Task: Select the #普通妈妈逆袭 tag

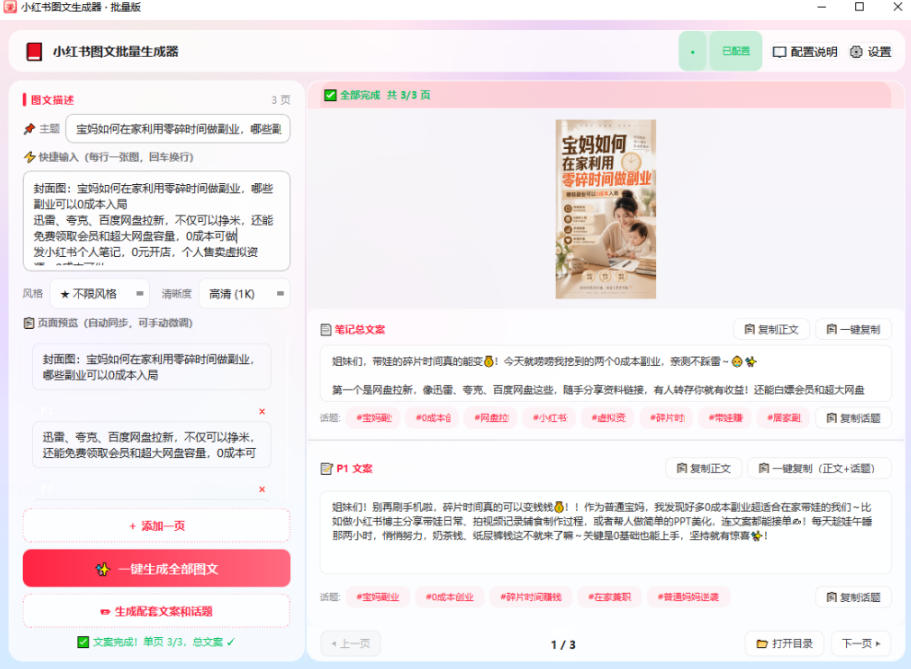Action: 688,597
